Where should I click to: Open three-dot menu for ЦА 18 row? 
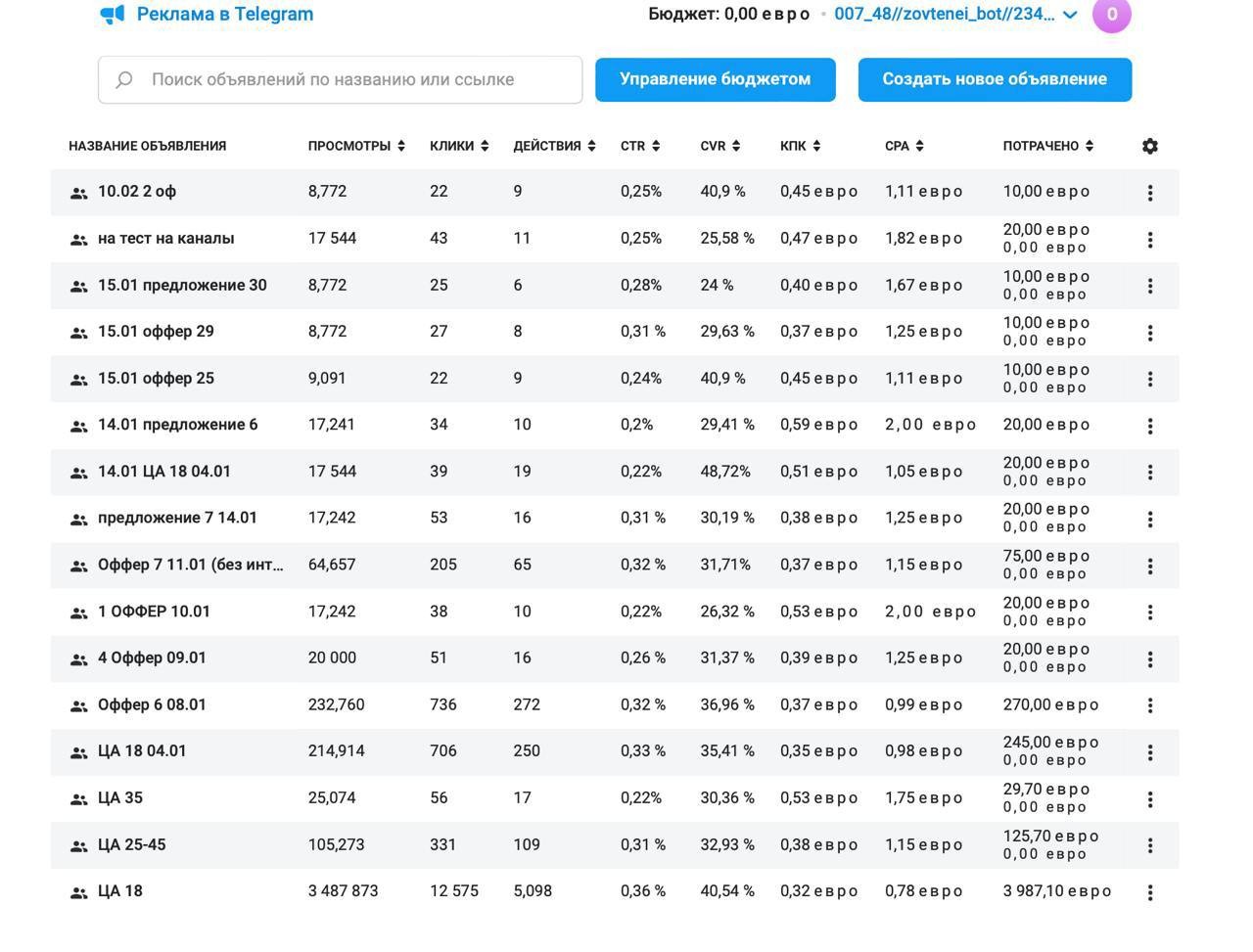(1150, 892)
